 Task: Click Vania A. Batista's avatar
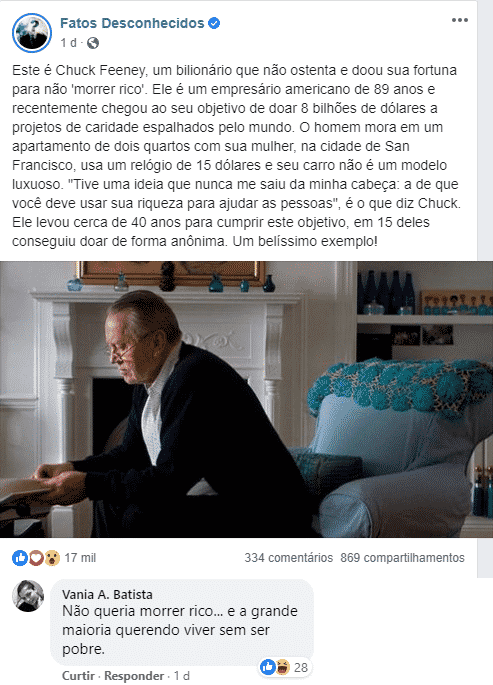(x=28, y=596)
